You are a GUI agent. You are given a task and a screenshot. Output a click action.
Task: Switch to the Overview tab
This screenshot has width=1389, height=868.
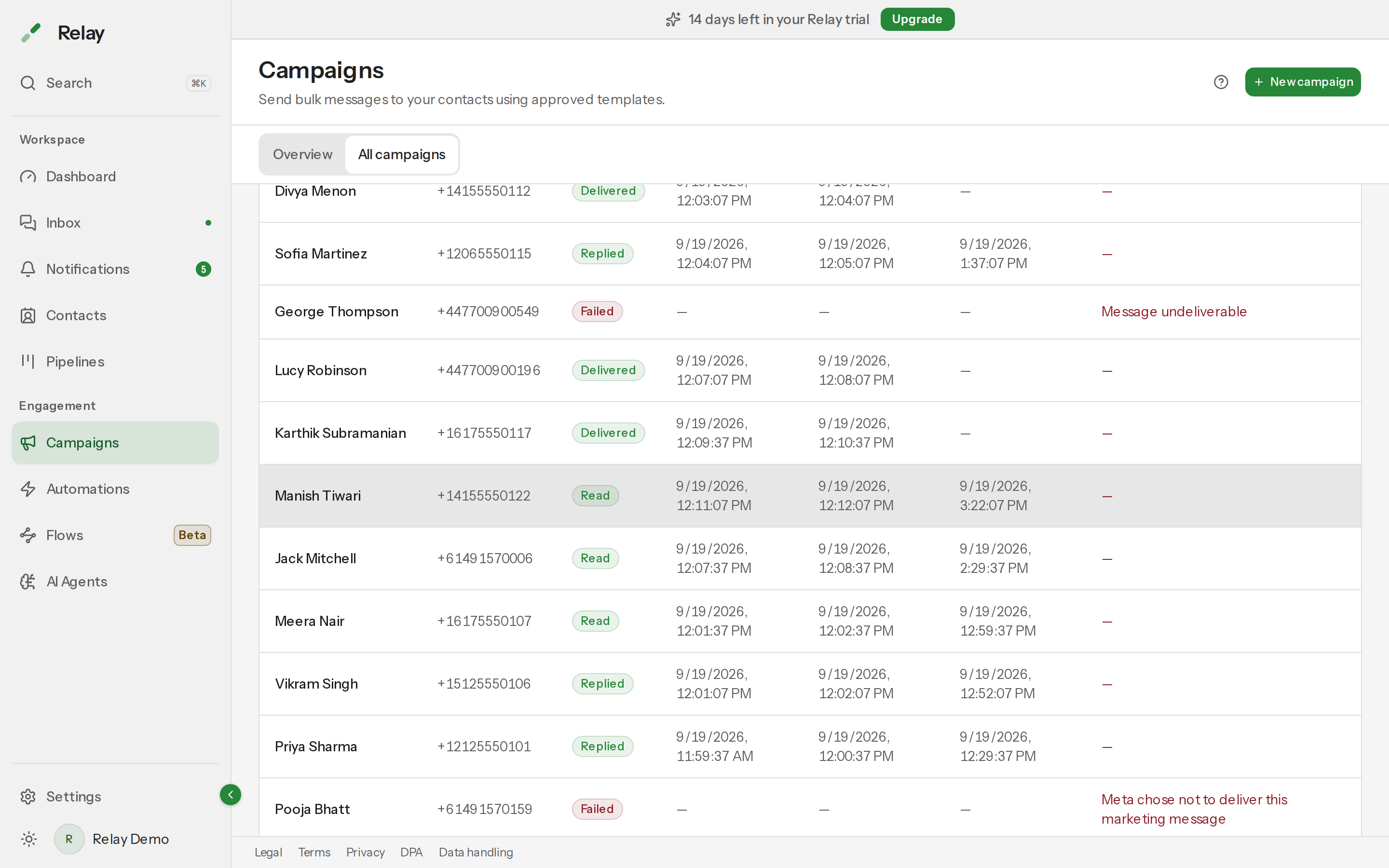[x=302, y=154]
